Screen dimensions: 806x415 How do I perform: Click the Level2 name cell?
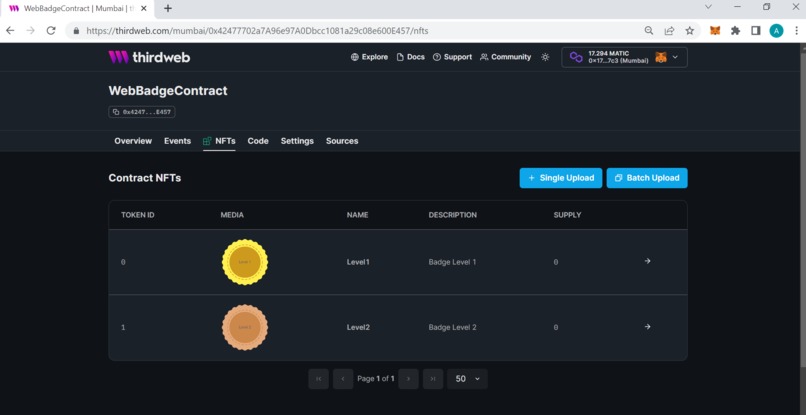358,327
